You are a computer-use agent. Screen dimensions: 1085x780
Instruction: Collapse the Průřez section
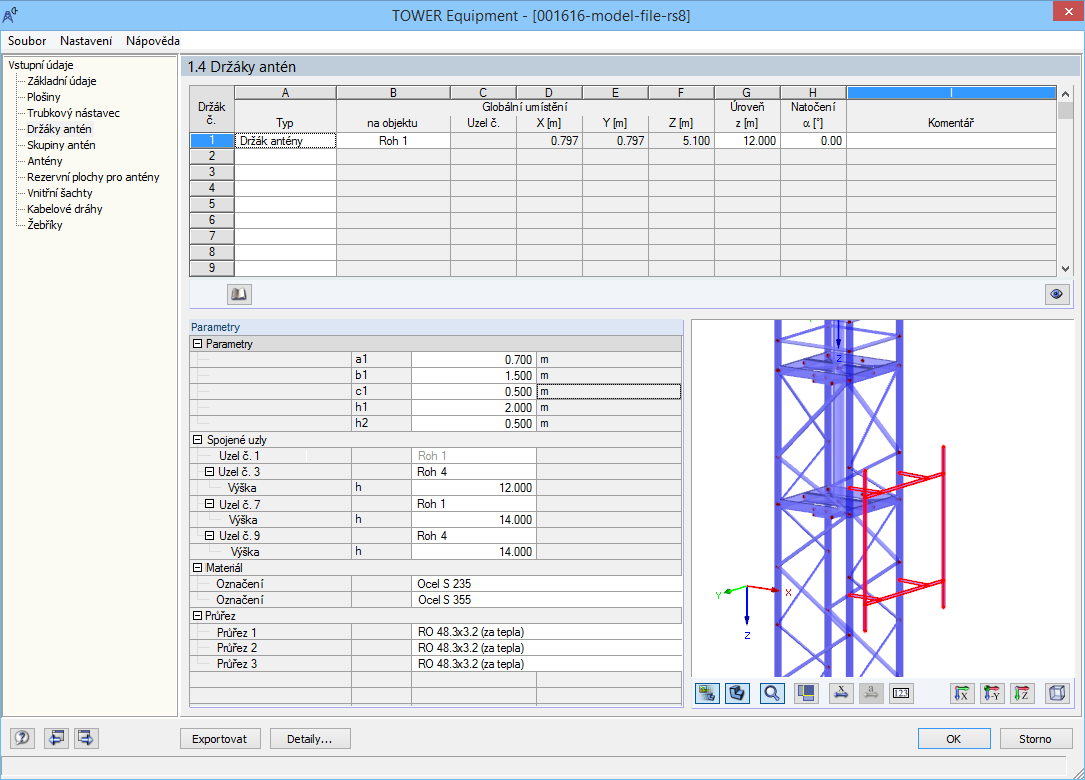[197, 616]
